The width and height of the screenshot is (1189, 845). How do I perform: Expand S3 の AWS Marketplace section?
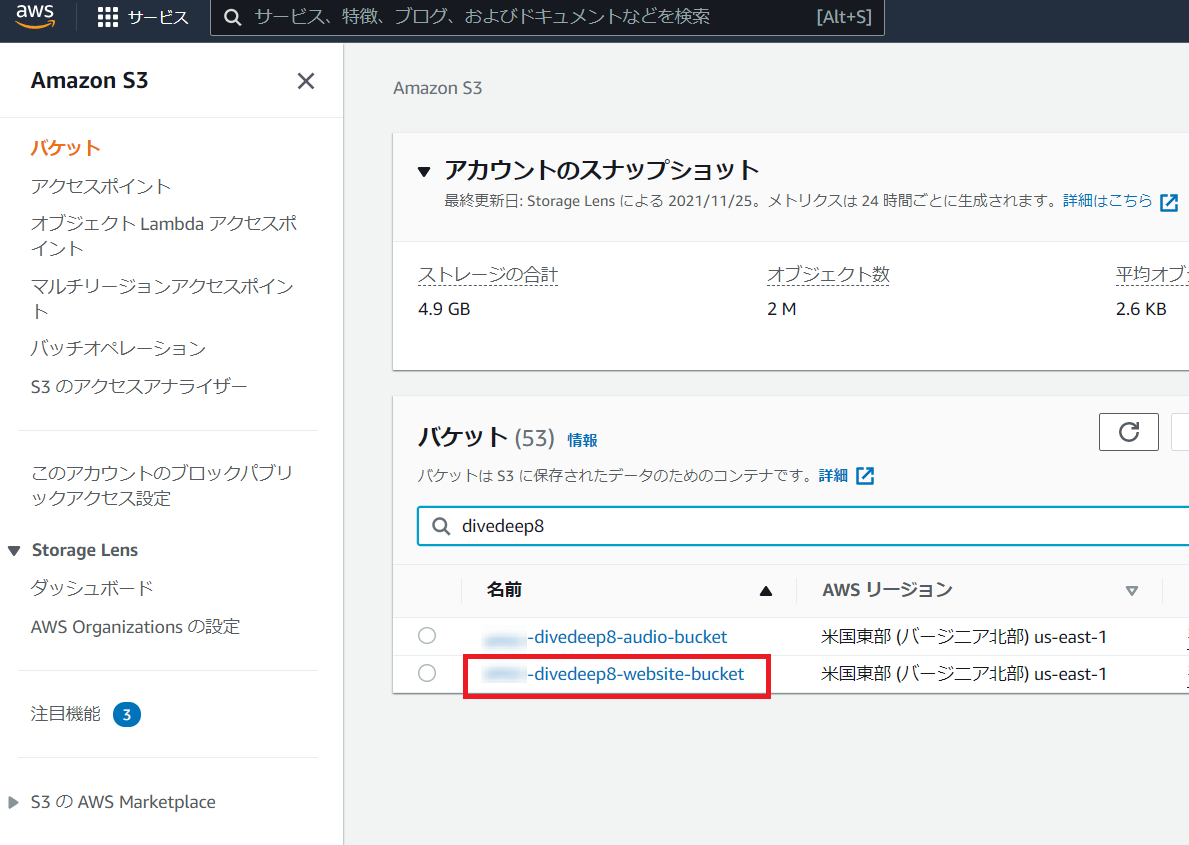(13, 803)
